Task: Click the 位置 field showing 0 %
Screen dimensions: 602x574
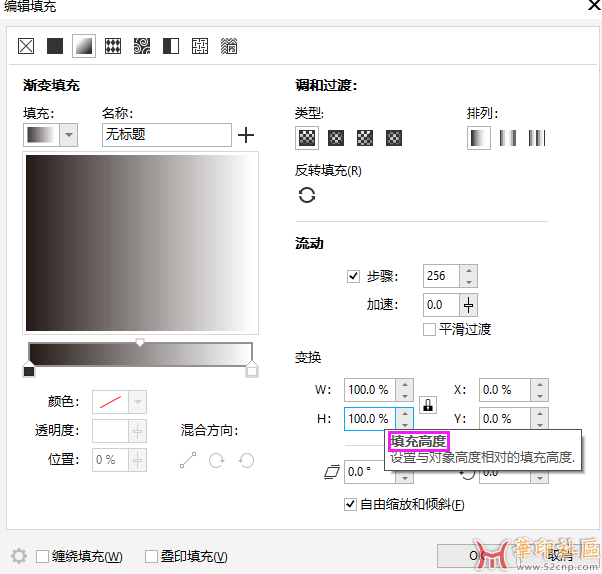Action: [x=111, y=460]
